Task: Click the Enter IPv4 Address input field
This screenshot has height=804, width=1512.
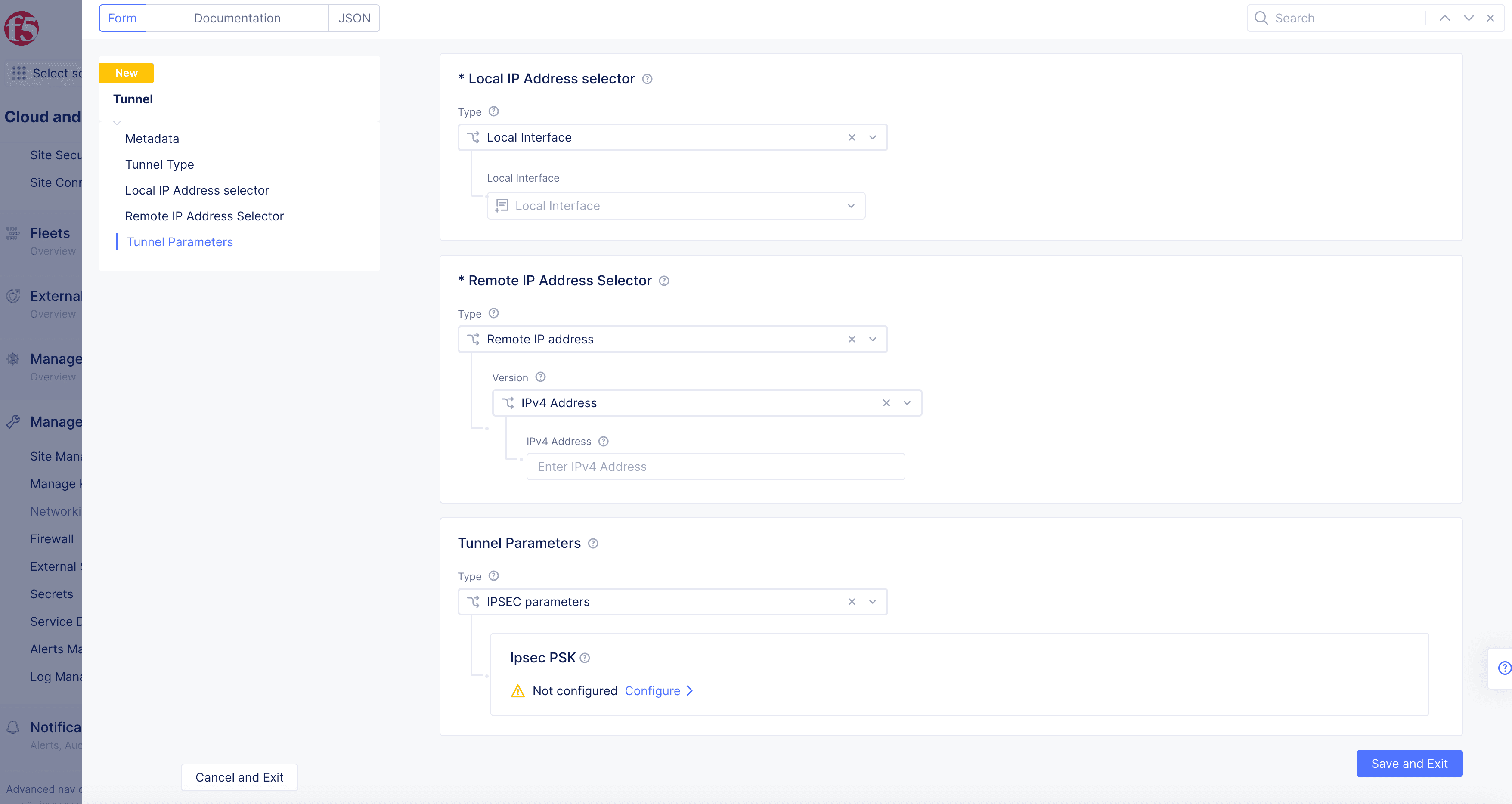Action: point(715,467)
